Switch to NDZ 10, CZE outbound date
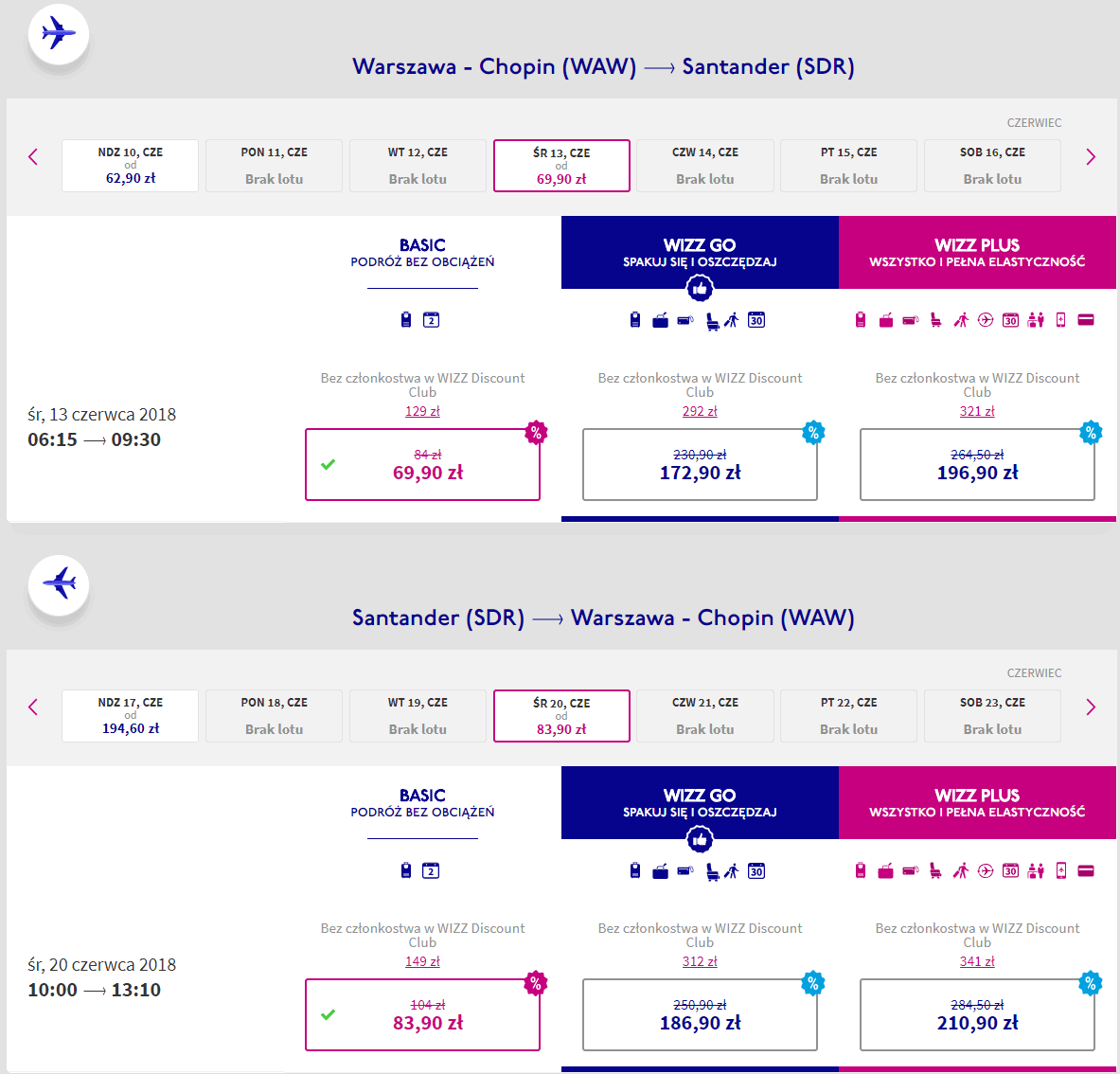1120x1074 pixels. (x=131, y=166)
